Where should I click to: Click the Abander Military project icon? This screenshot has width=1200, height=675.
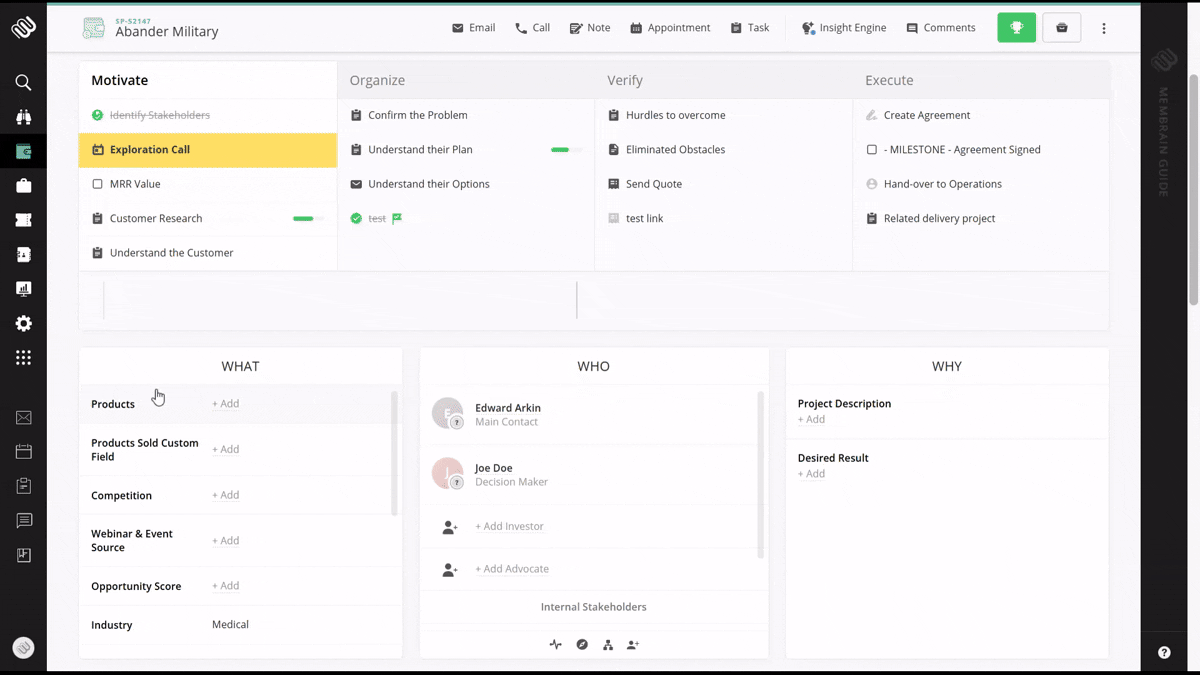[x=94, y=29]
